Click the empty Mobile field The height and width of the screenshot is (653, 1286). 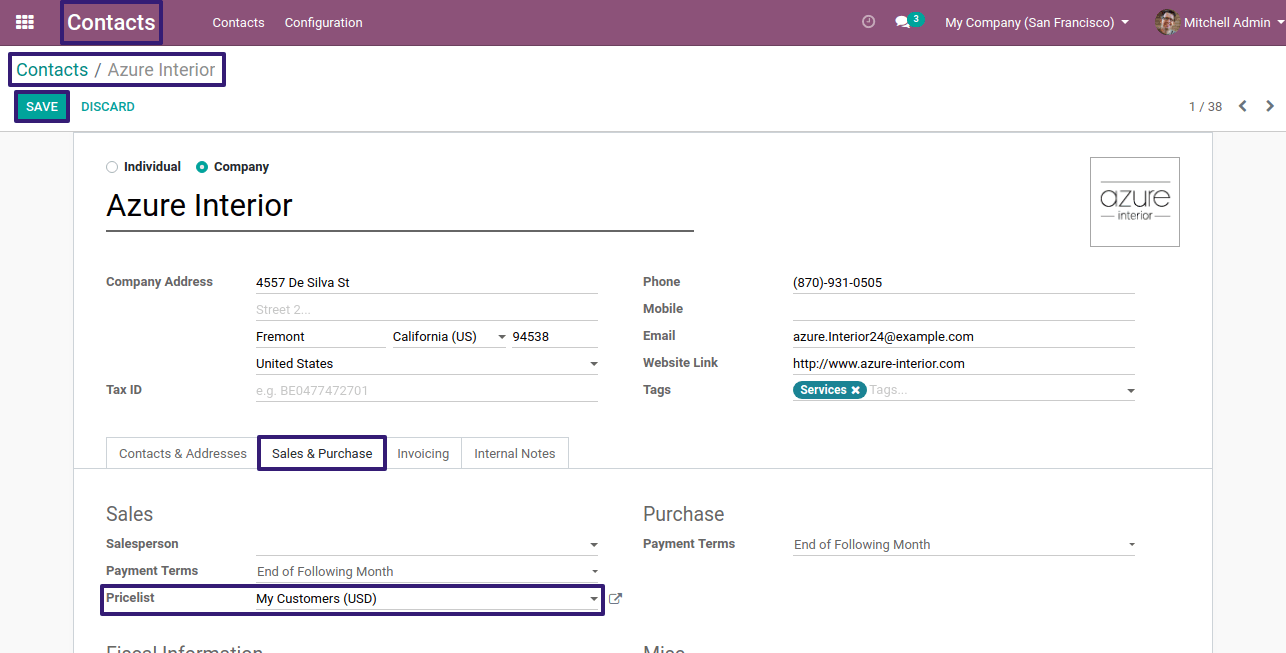[964, 310]
